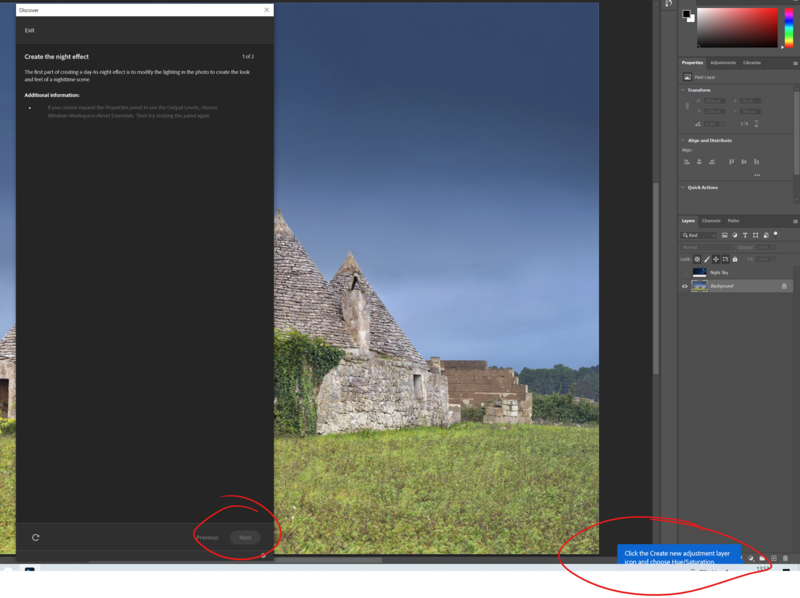
Task: Select the Background layer thumbnail
Action: pos(699,286)
